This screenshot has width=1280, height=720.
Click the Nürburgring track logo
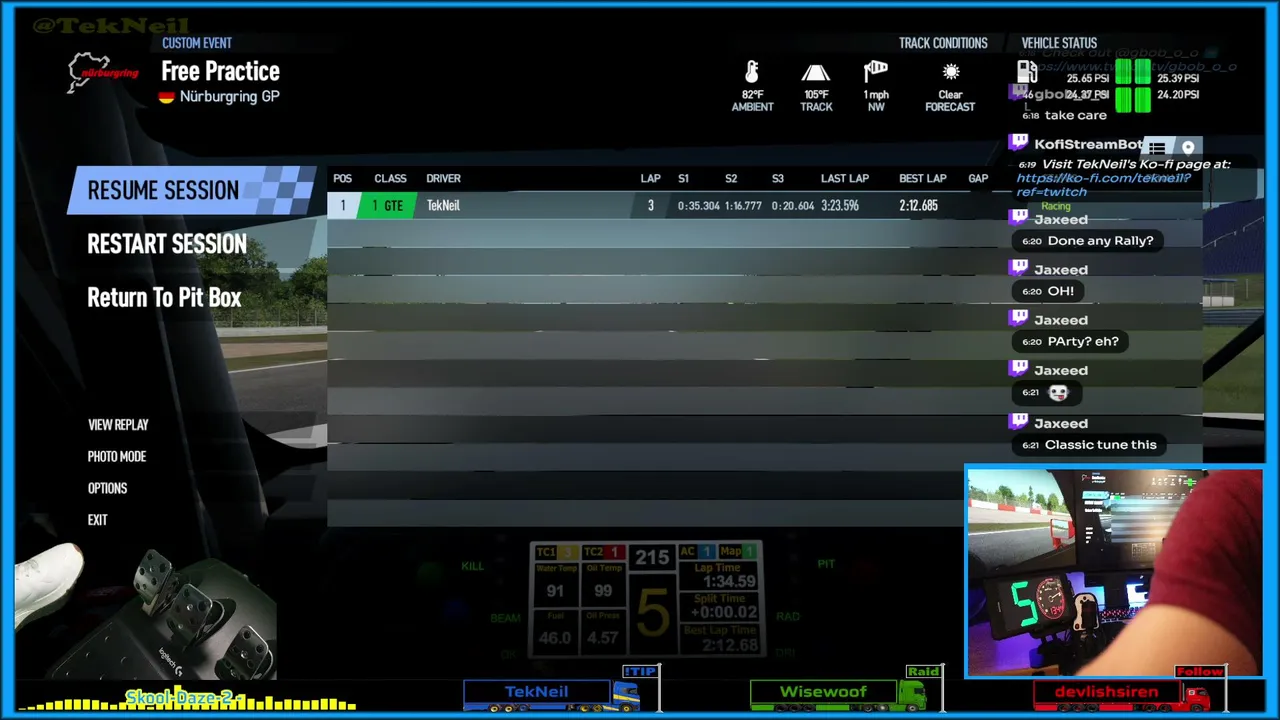[x=103, y=72]
